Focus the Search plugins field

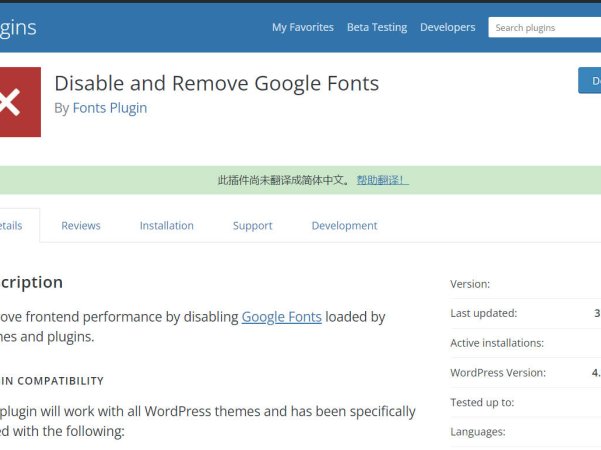543,27
